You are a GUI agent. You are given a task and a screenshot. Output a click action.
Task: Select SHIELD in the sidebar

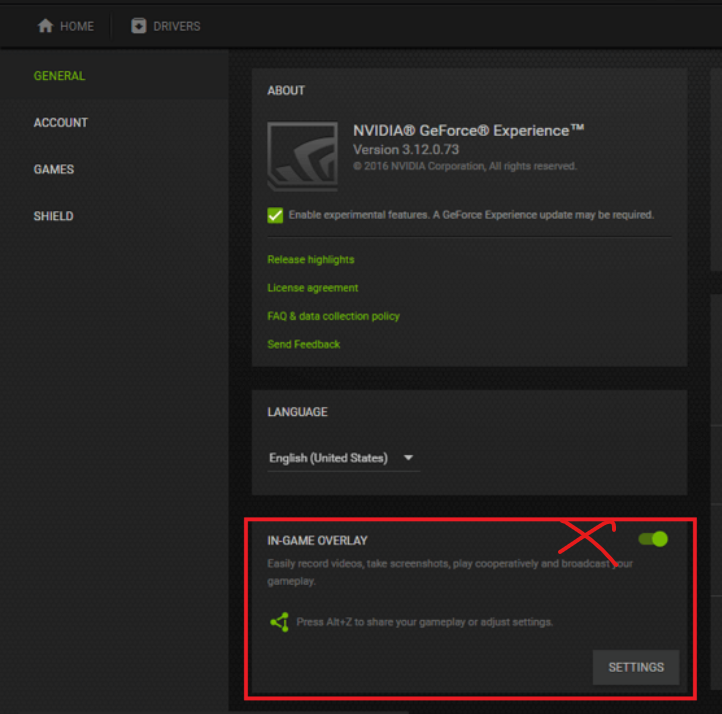pyautogui.click(x=53, y=216)
